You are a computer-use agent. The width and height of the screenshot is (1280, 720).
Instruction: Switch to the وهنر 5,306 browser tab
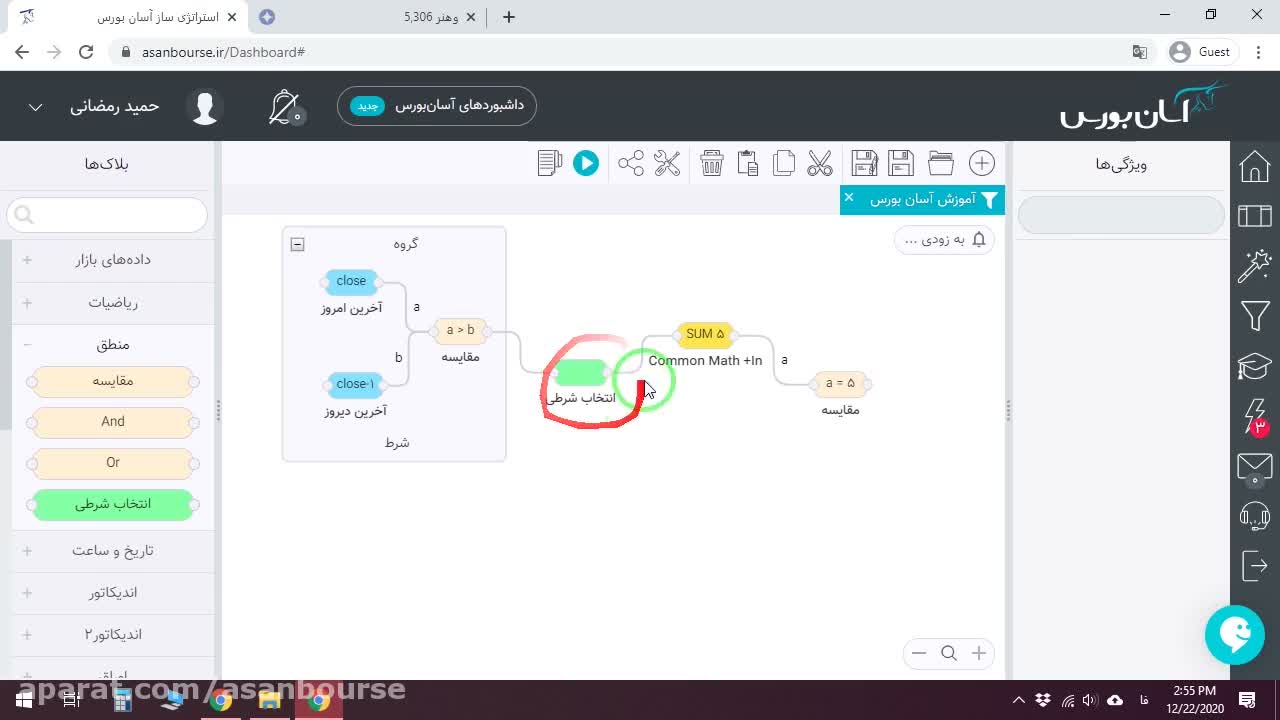(x=432, y=17)
